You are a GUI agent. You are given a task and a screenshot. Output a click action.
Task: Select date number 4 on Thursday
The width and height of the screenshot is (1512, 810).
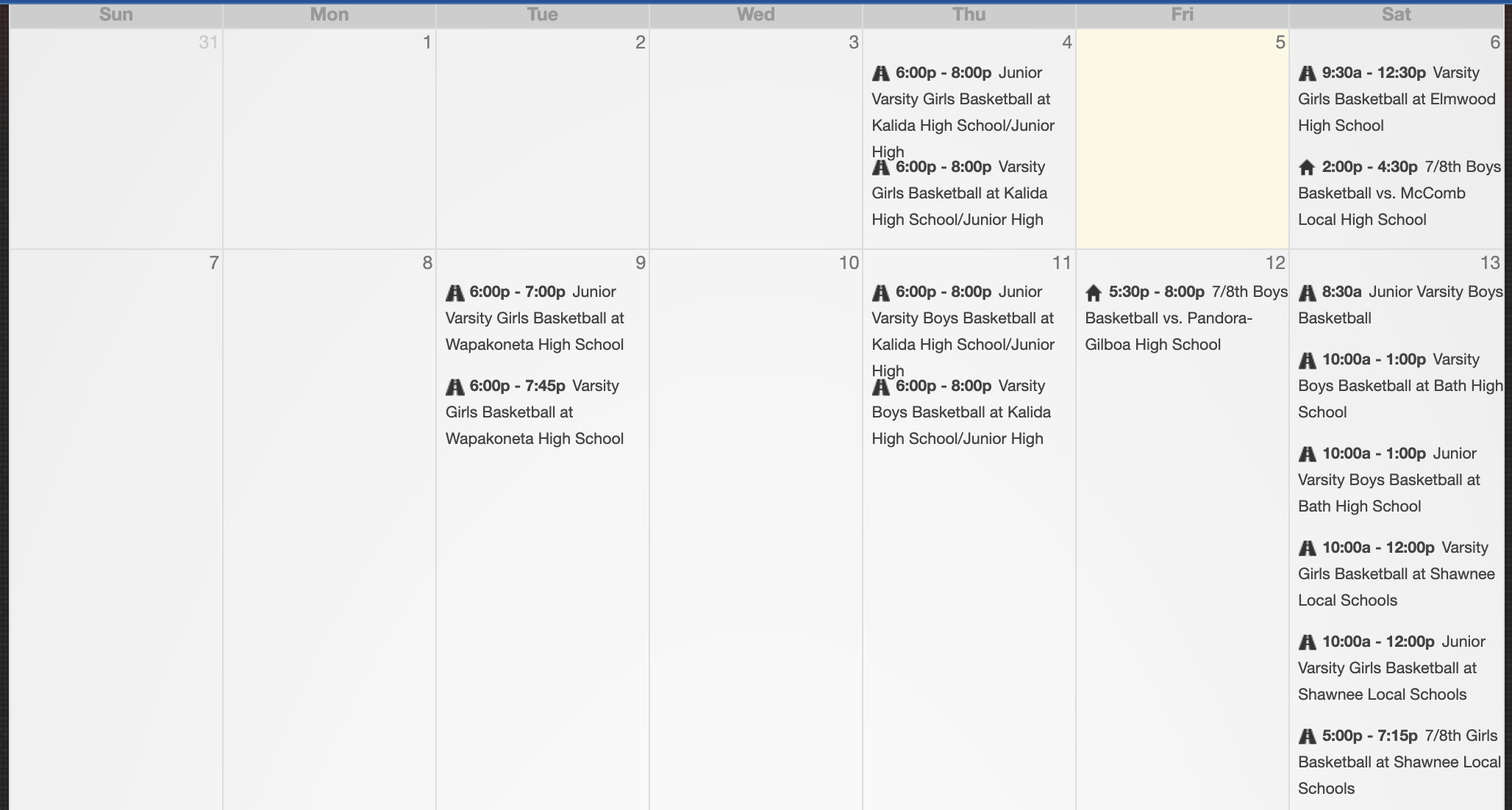[1067, 43]
